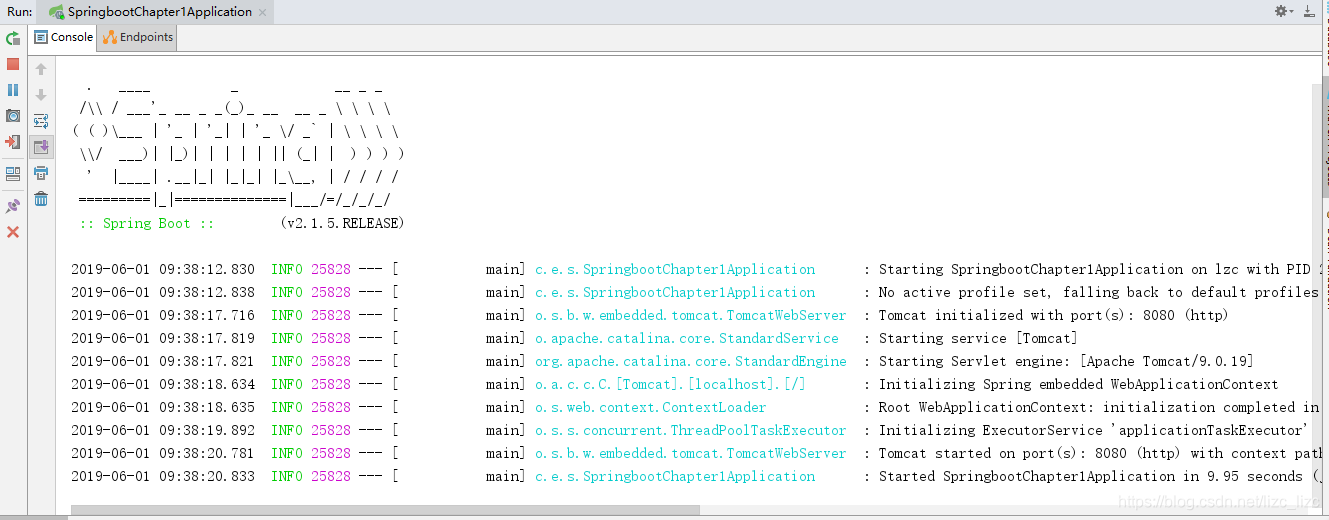Click the o.apache.catalina.core.StandardService logger name

[687, 338]
